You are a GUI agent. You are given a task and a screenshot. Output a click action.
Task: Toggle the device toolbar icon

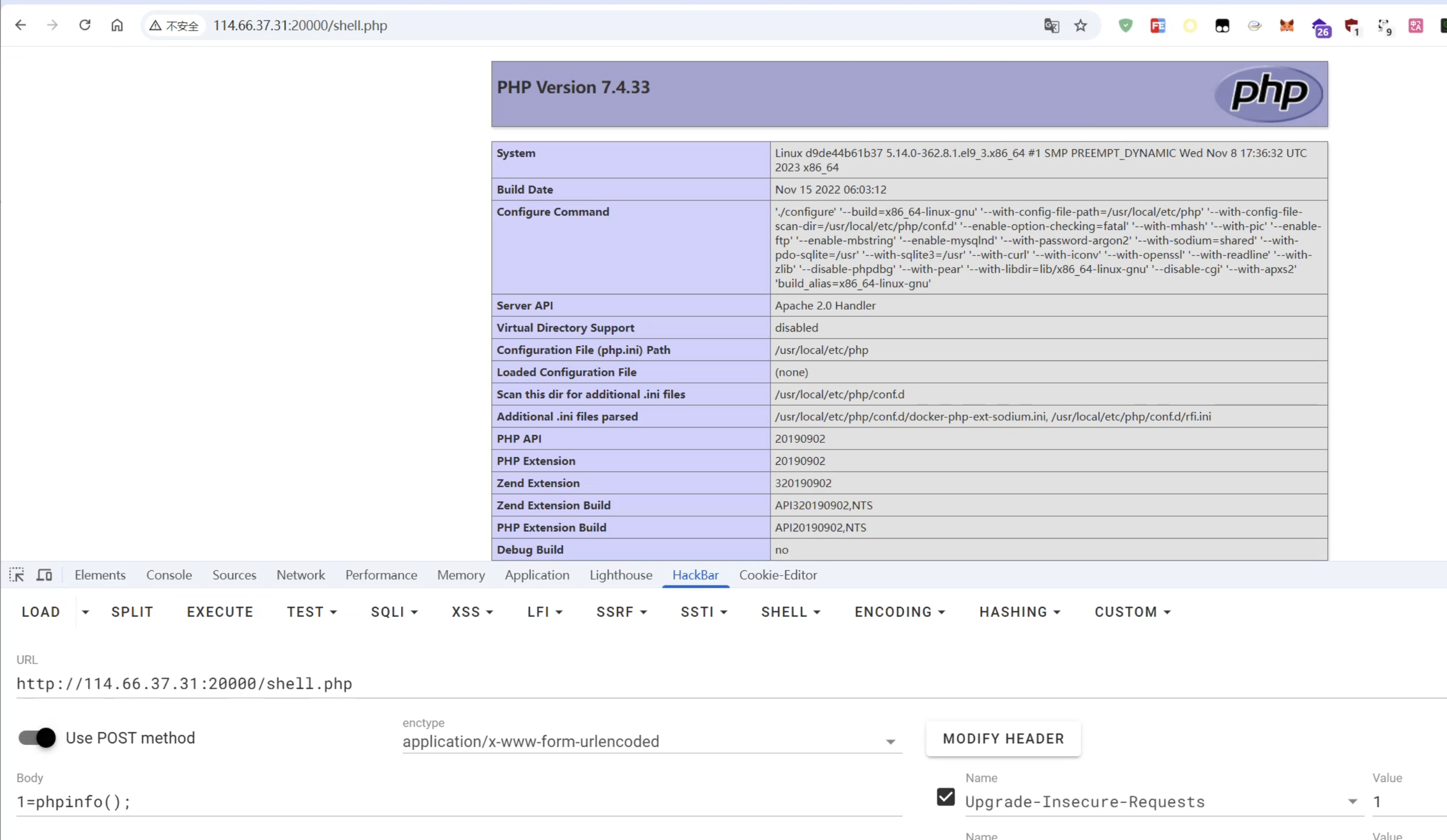tap(44, 575)
